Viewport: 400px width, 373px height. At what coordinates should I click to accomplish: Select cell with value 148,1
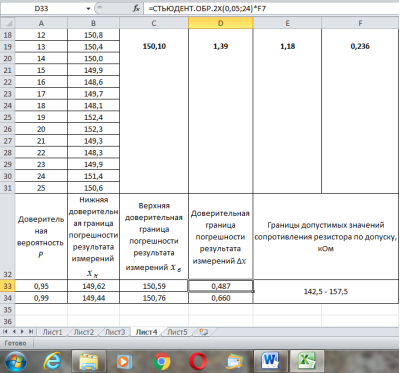tap(93, 106)
